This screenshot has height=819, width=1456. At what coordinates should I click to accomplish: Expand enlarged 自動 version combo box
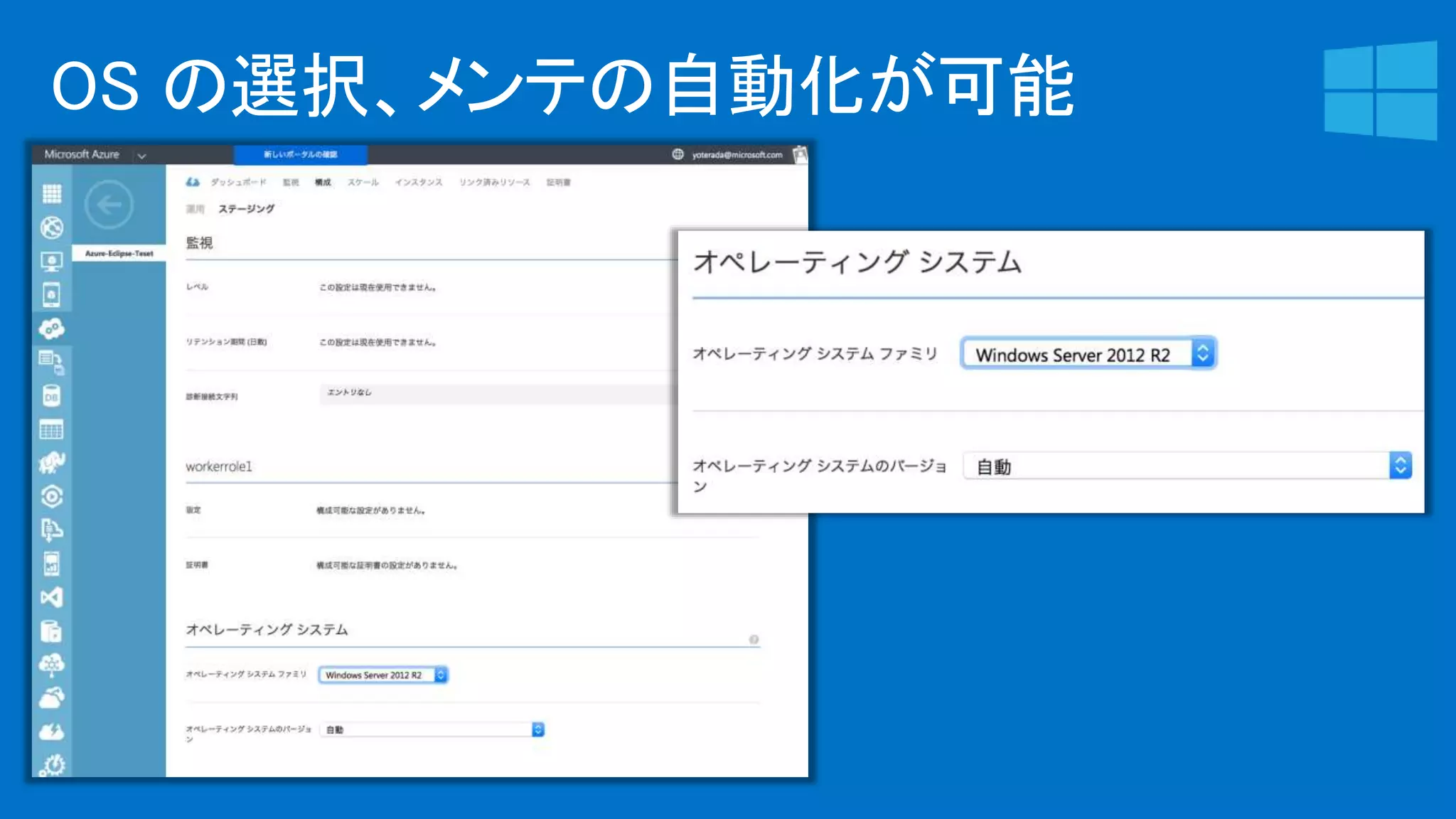(x=1187, y=466)
